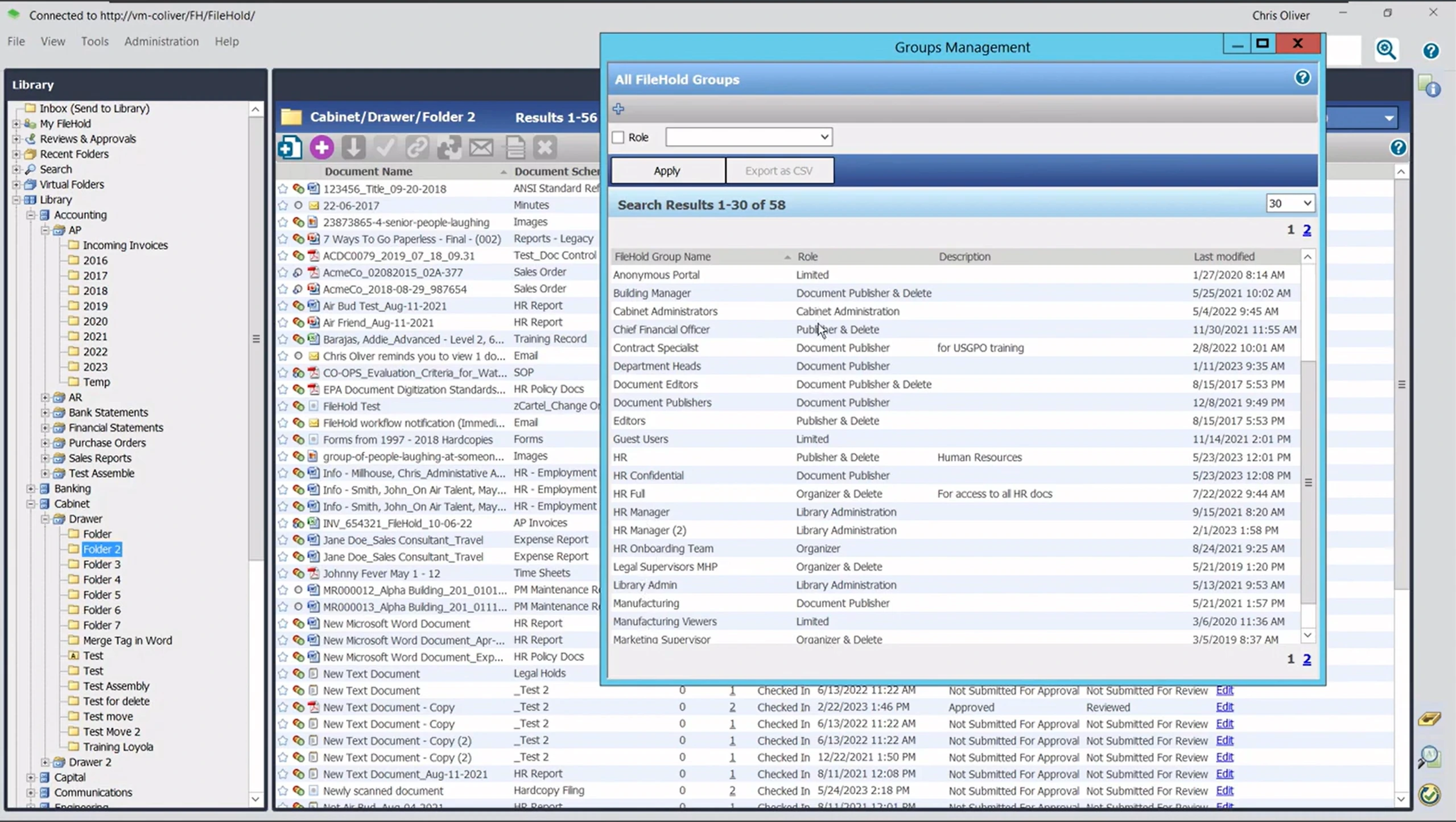This screenshot has width=1456, height=822.
Task: Click the advanced search magnifier gear icon
Action: pyautogui.click(x=1386, y=50)
